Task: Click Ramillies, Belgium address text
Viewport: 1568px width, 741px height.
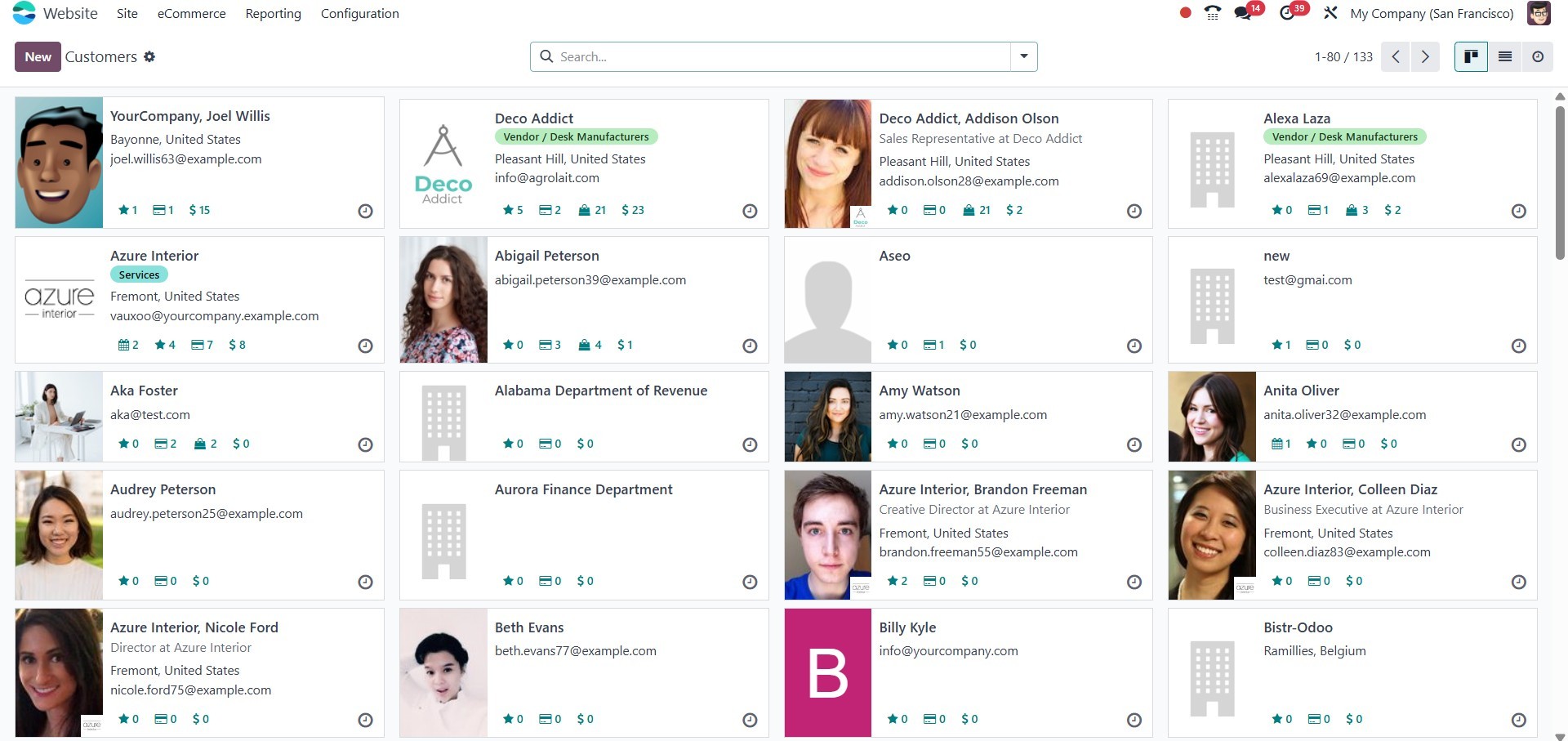Action: (x=1315, y=650)
